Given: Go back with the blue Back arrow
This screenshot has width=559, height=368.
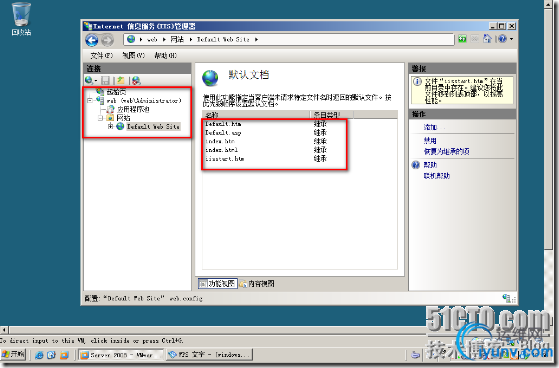Looking at the screenshot, I should click(92, 40).
